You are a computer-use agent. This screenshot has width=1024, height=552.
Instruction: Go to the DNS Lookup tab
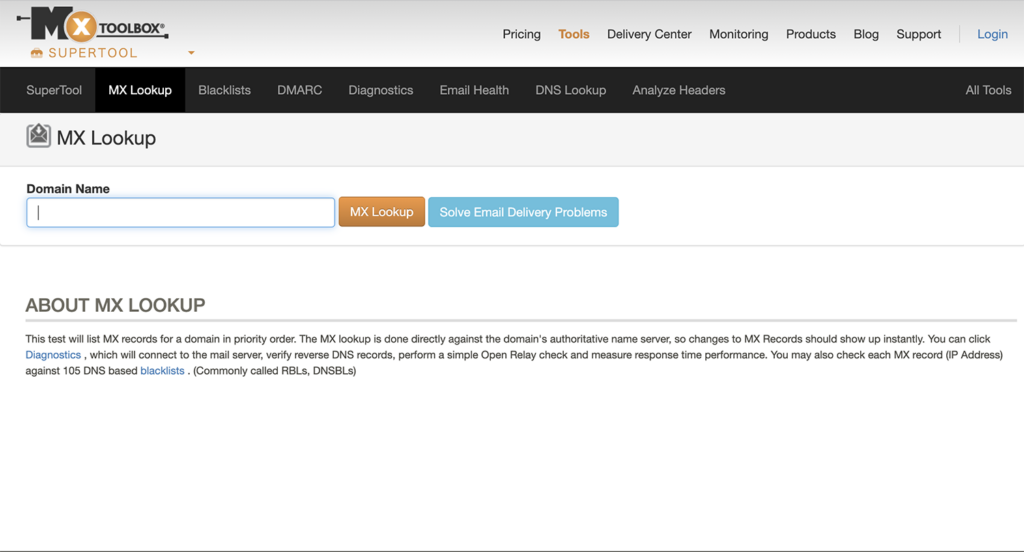pos(570,90)
